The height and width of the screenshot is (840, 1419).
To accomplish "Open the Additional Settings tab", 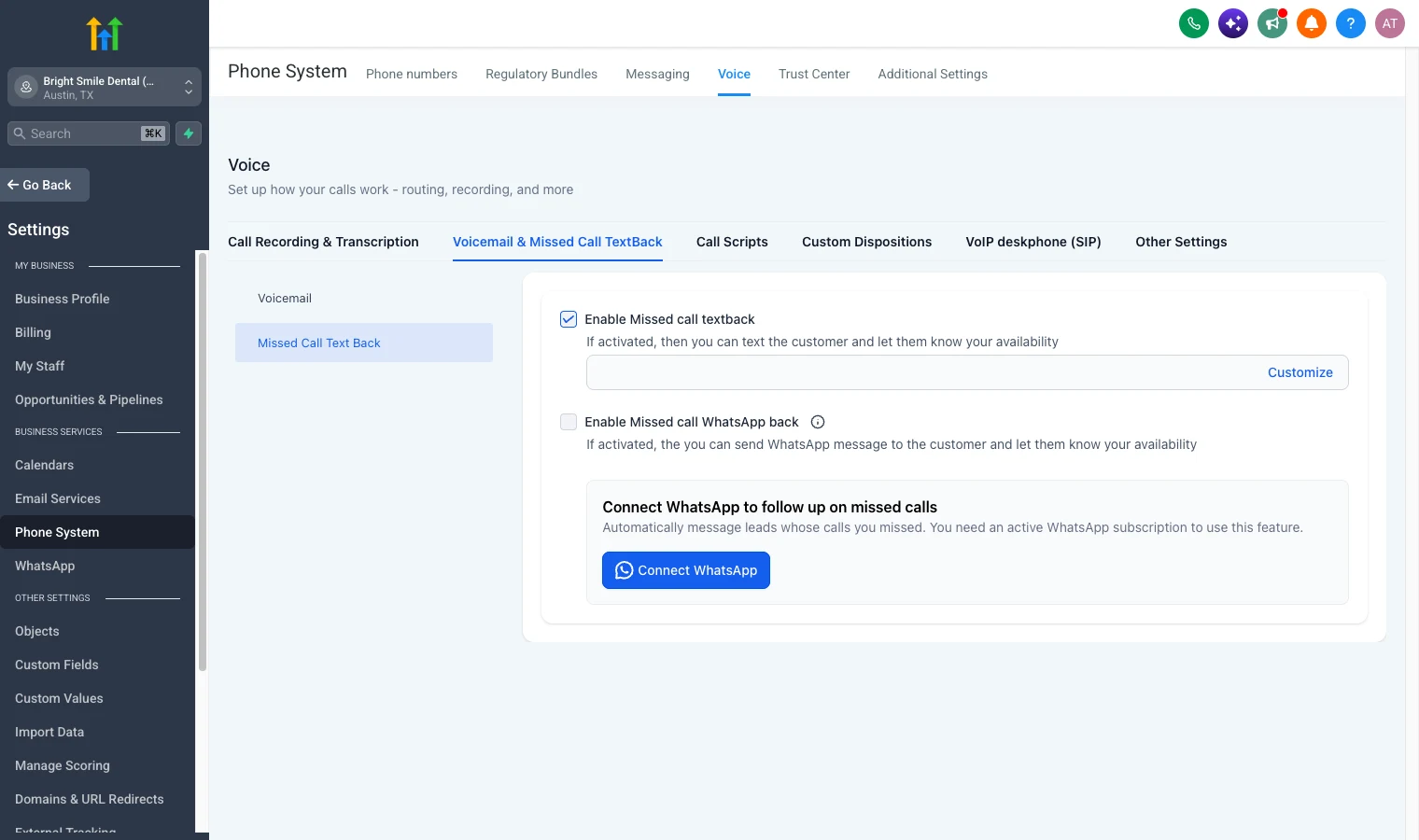I will [x=933, y=74].
